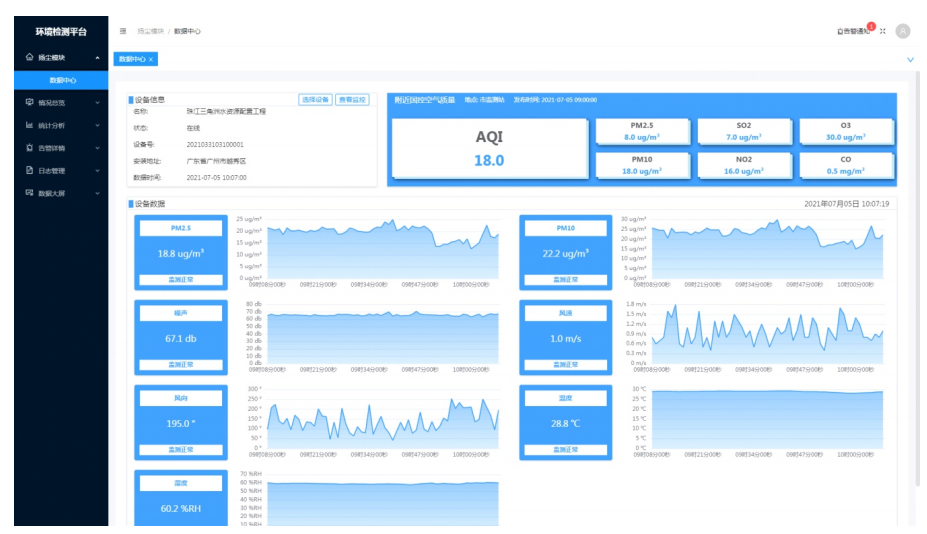The image size is (927, 534).
Task: Expand the 数据大屏 submenu arrow
Action: click(97, 194)
